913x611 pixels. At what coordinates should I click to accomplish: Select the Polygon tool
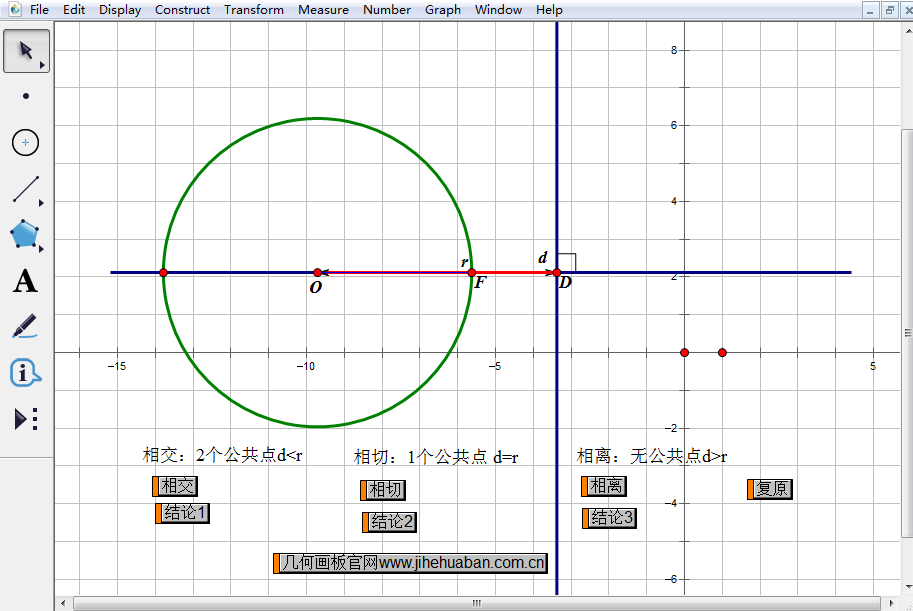(x=23, y=235)
